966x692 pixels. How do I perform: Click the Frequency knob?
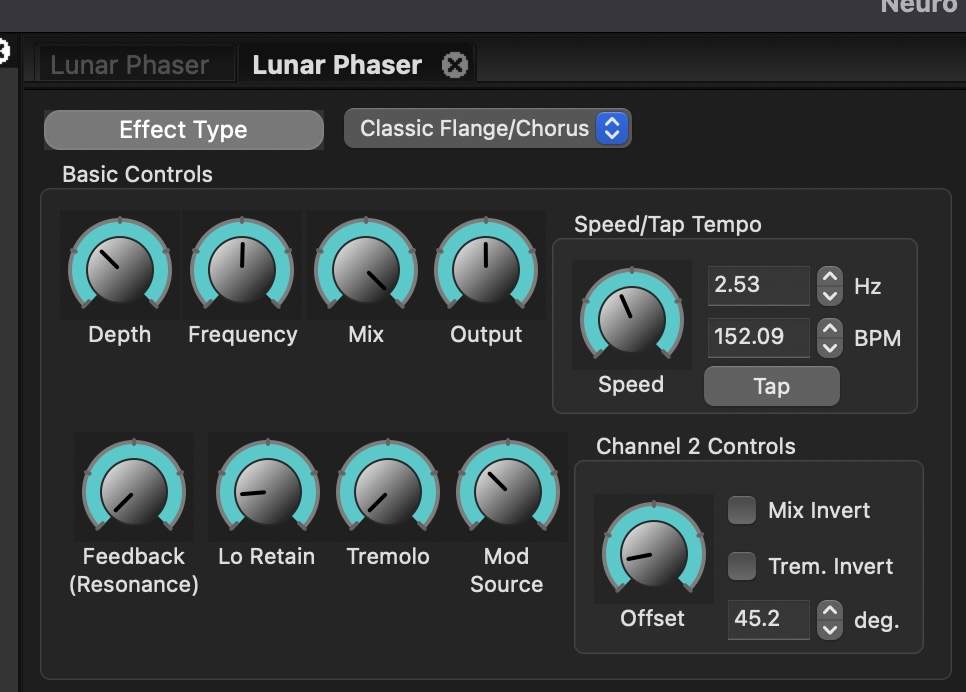point(242,266)
